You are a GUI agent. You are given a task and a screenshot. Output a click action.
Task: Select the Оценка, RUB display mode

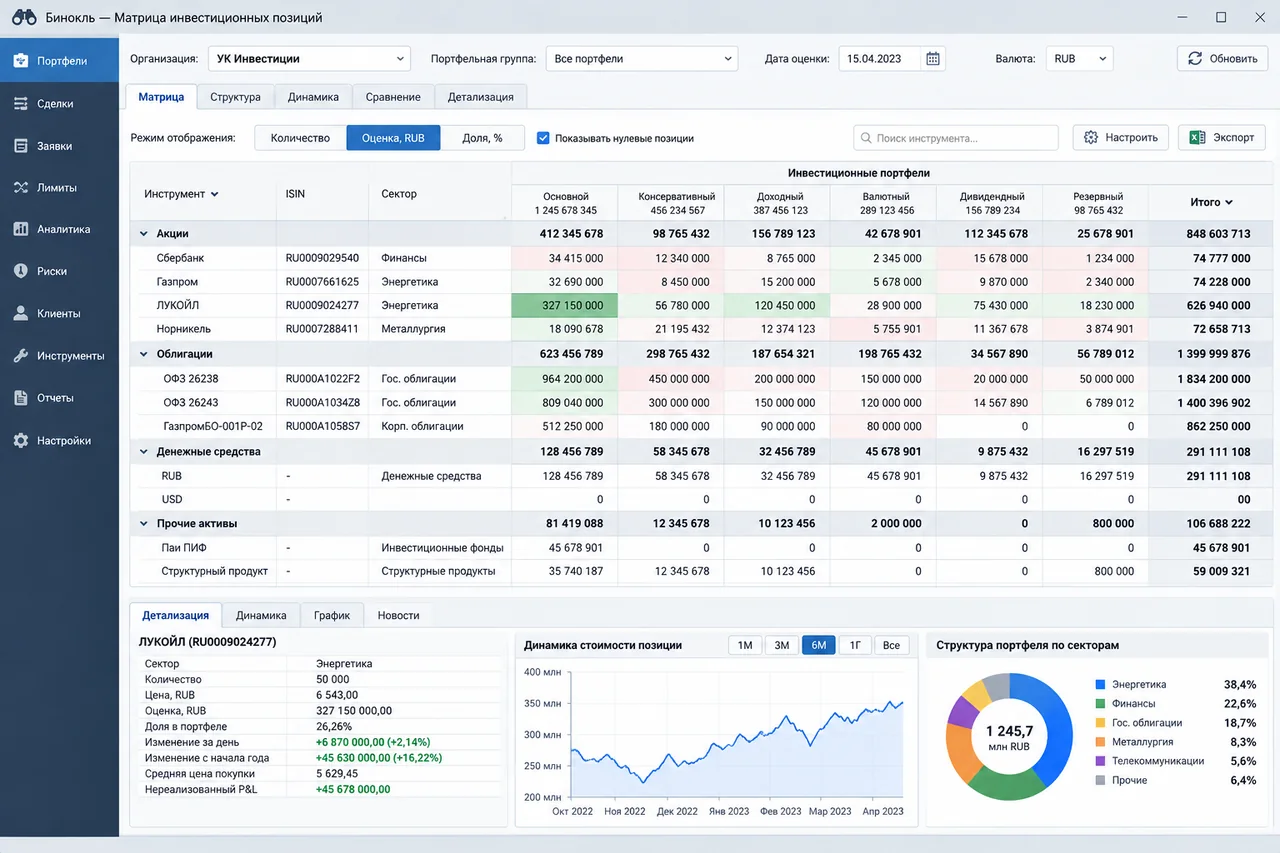click(393, 138)
